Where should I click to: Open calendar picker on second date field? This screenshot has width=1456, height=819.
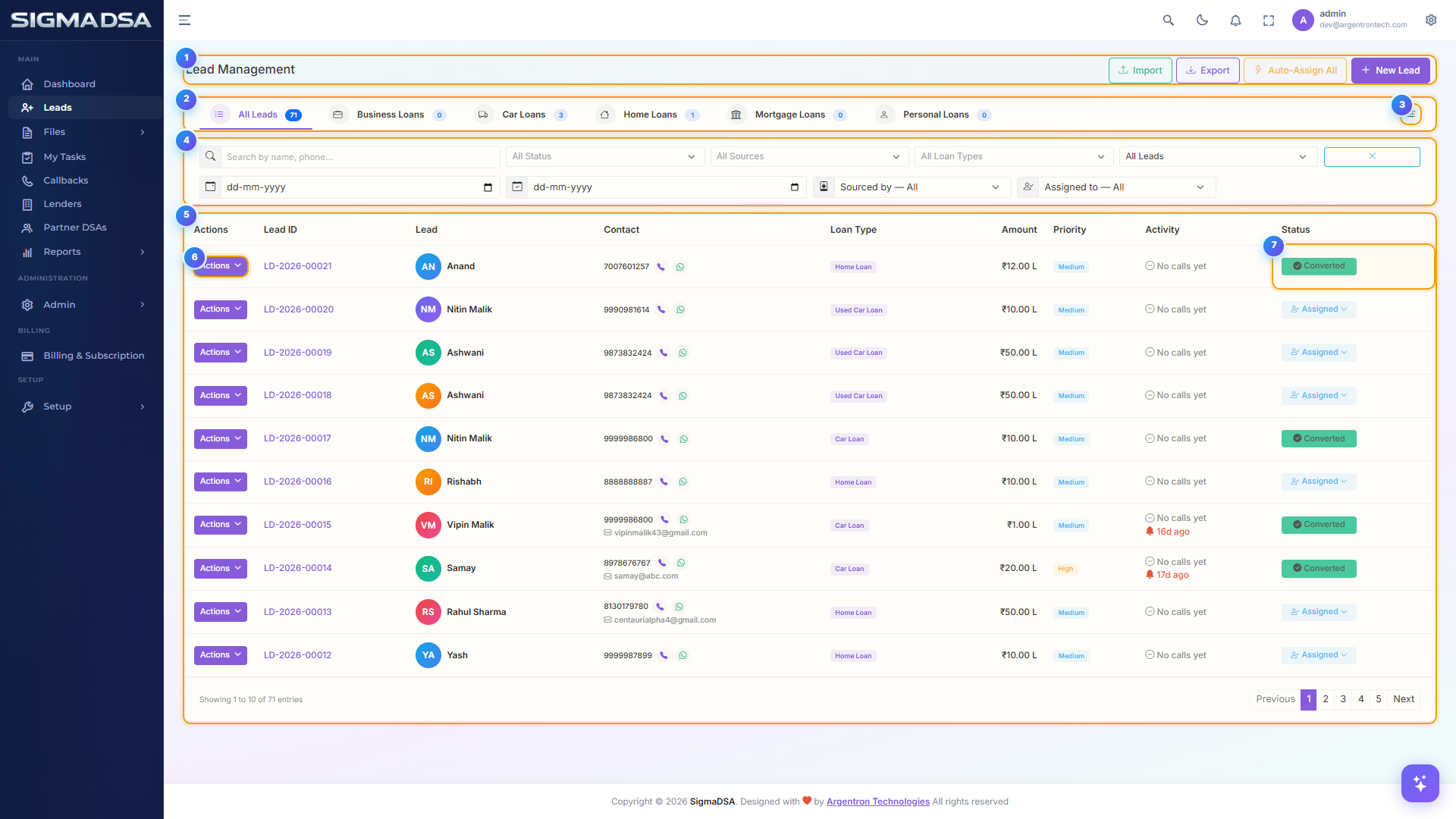(x=795, y=187)
